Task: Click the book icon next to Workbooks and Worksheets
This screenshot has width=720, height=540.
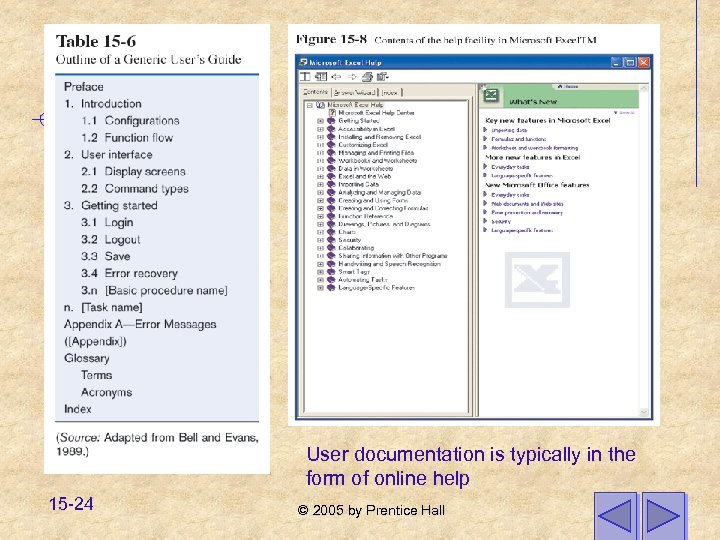Action: tap(331, 161)
